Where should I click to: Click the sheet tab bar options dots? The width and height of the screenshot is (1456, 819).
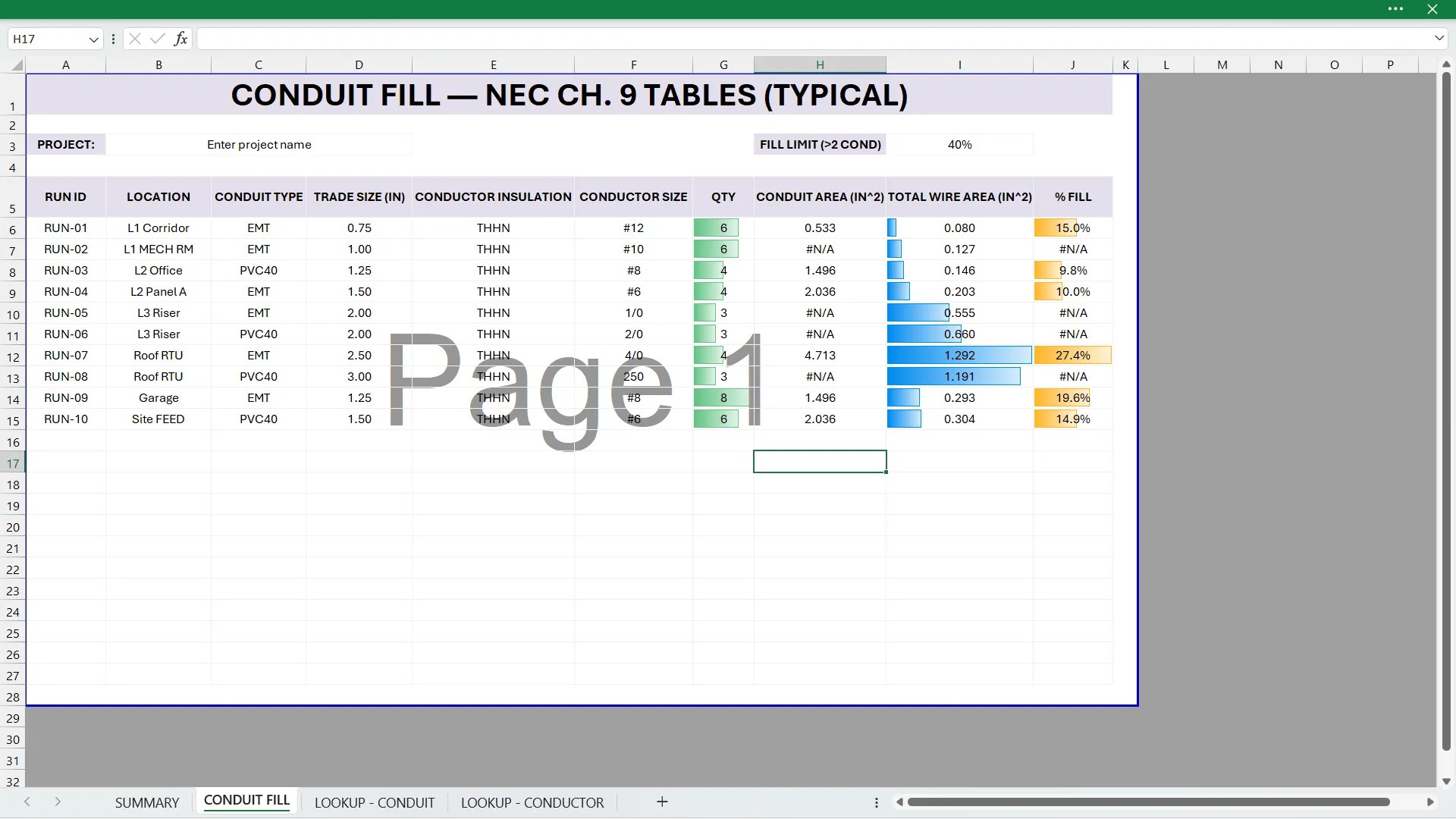pos(877,802)
